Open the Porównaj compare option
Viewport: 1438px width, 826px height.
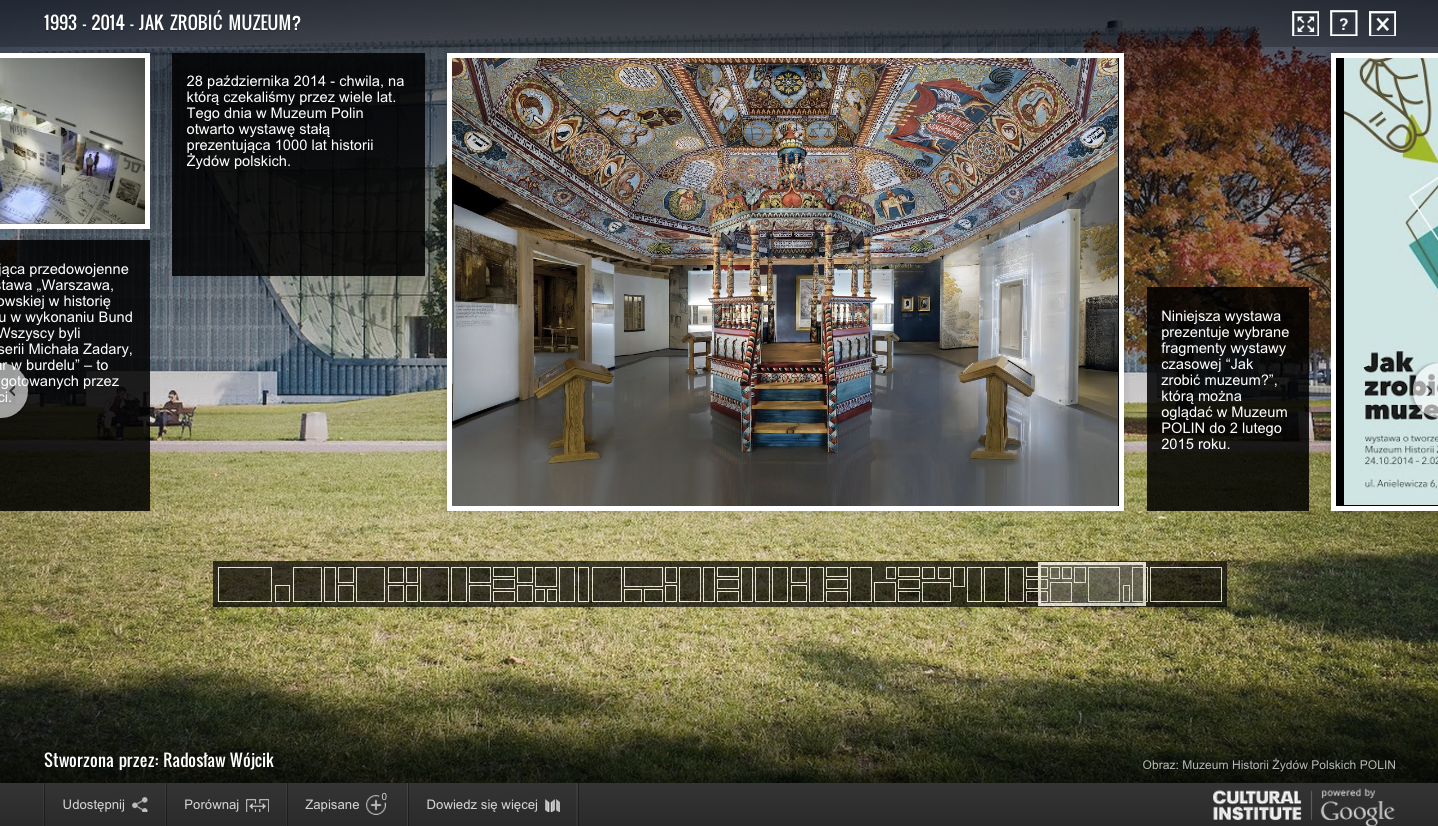(x=227, y=805)
